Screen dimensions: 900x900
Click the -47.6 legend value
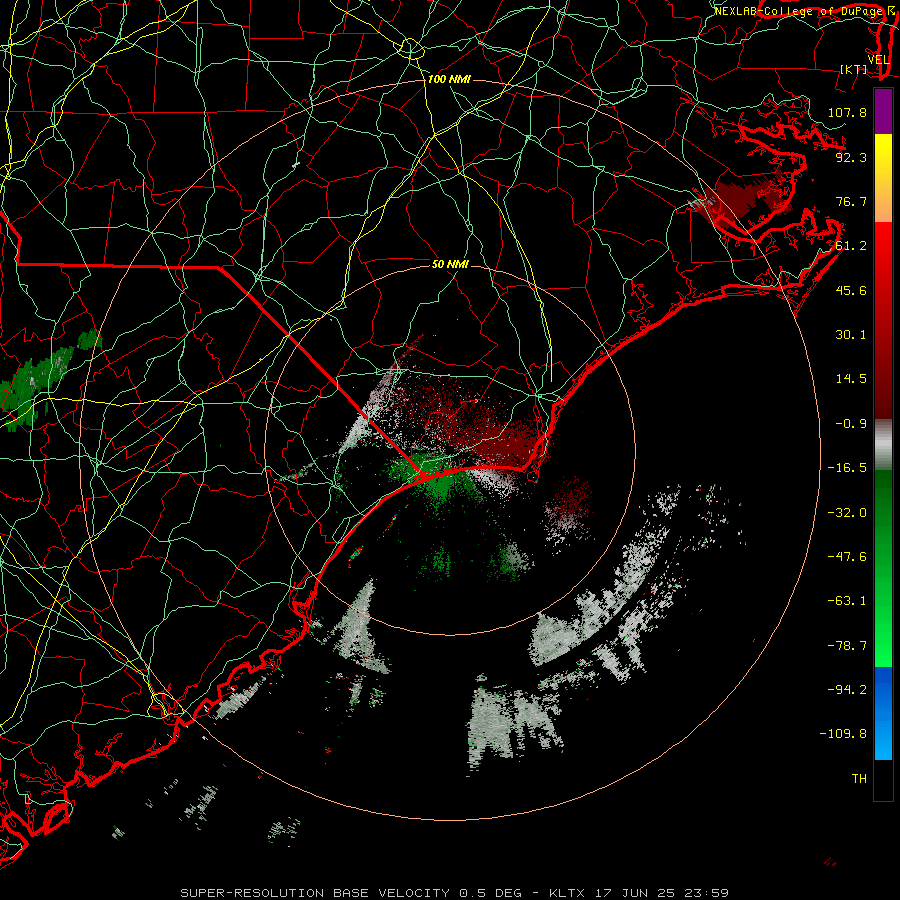coord(847,557)
